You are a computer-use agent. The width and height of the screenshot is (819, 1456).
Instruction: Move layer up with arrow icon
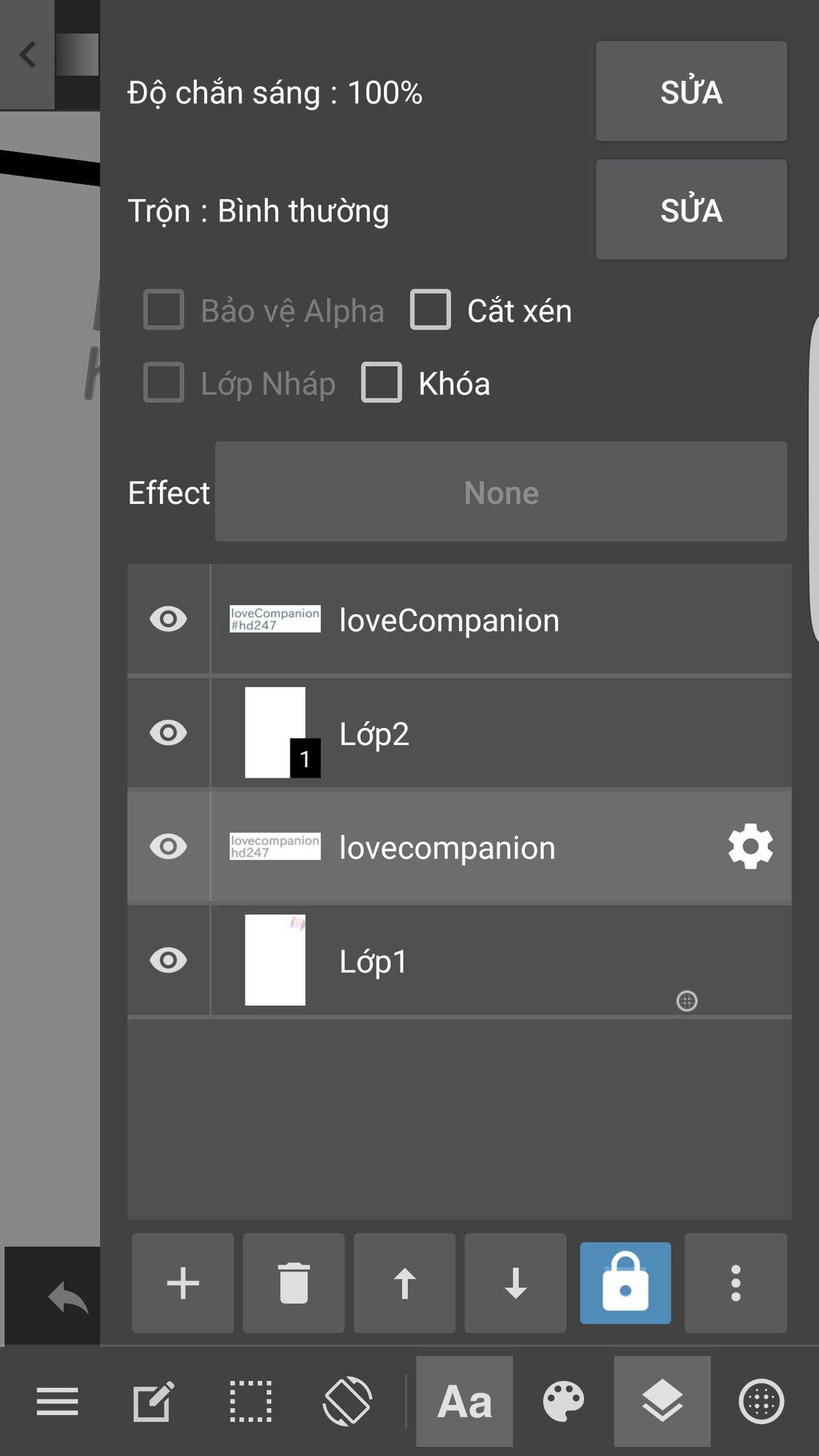tap(405, 1283)
